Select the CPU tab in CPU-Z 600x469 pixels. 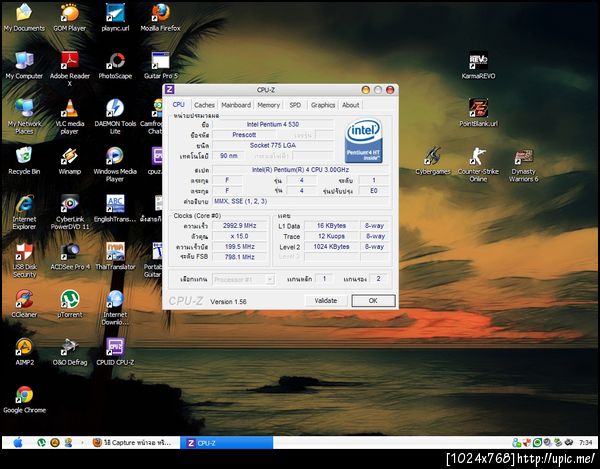point(178,104)
